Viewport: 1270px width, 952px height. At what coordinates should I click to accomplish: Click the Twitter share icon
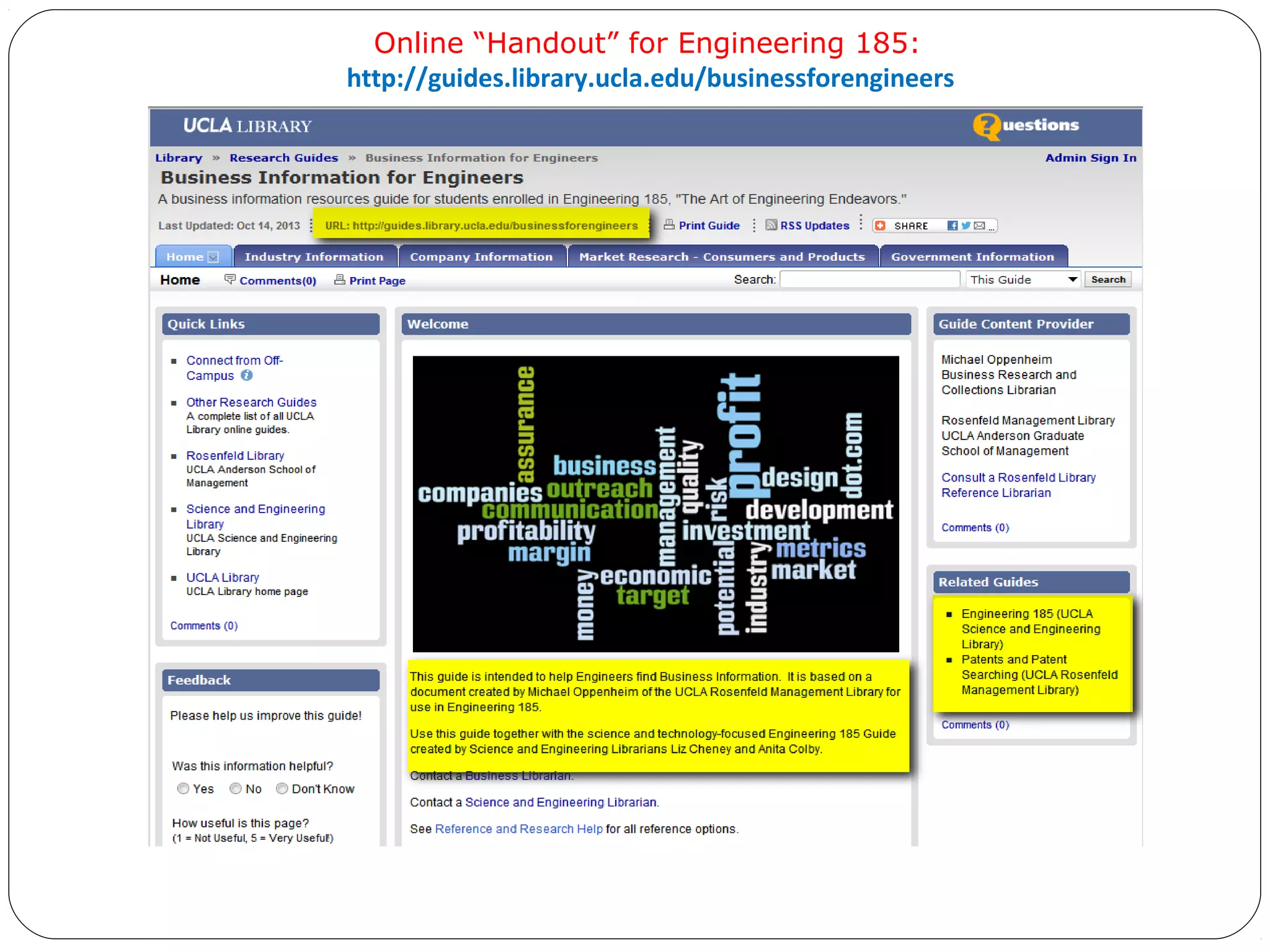tap(966, 226)
